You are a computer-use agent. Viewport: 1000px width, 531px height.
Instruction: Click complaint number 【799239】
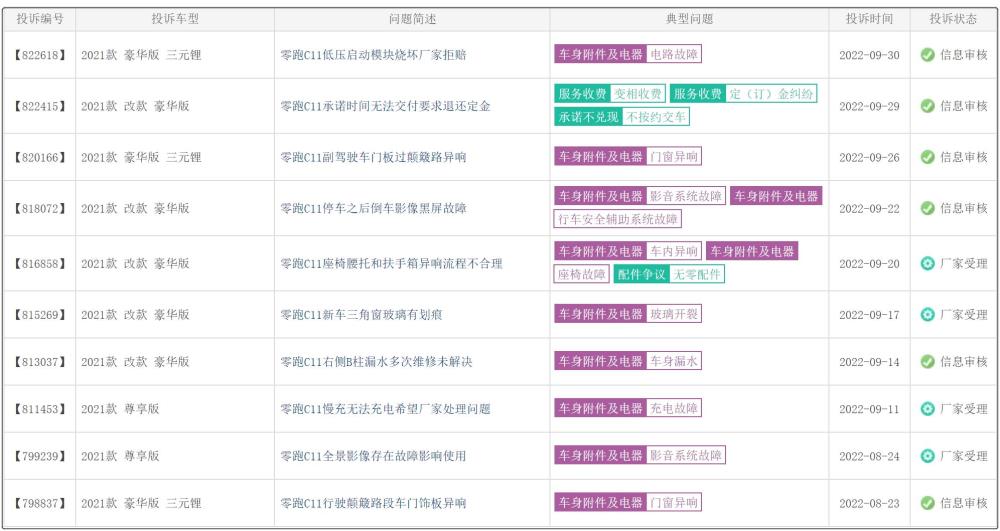tap(40, 456)
